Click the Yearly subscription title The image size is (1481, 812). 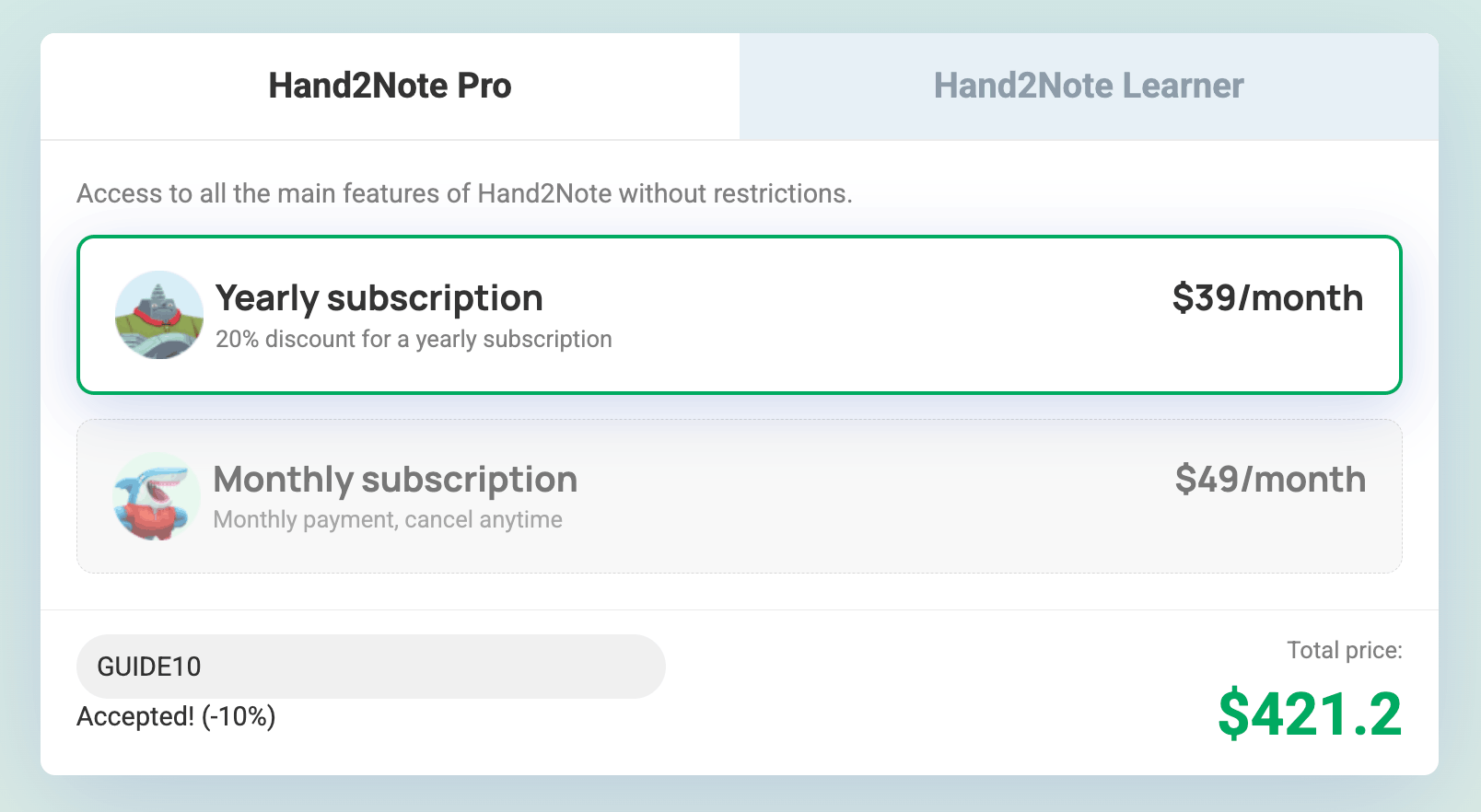(x=378, y=297)
